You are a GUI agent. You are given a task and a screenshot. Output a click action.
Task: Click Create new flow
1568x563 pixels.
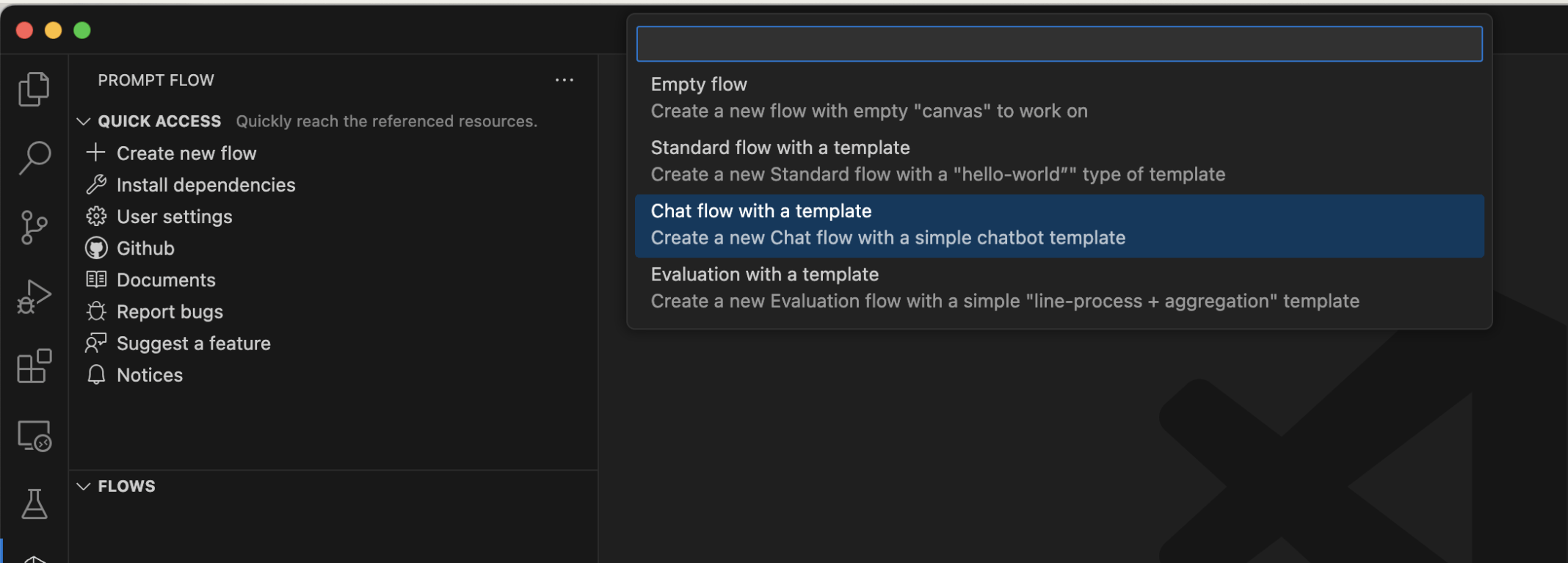pyautogui.click(x=186, y=153)
